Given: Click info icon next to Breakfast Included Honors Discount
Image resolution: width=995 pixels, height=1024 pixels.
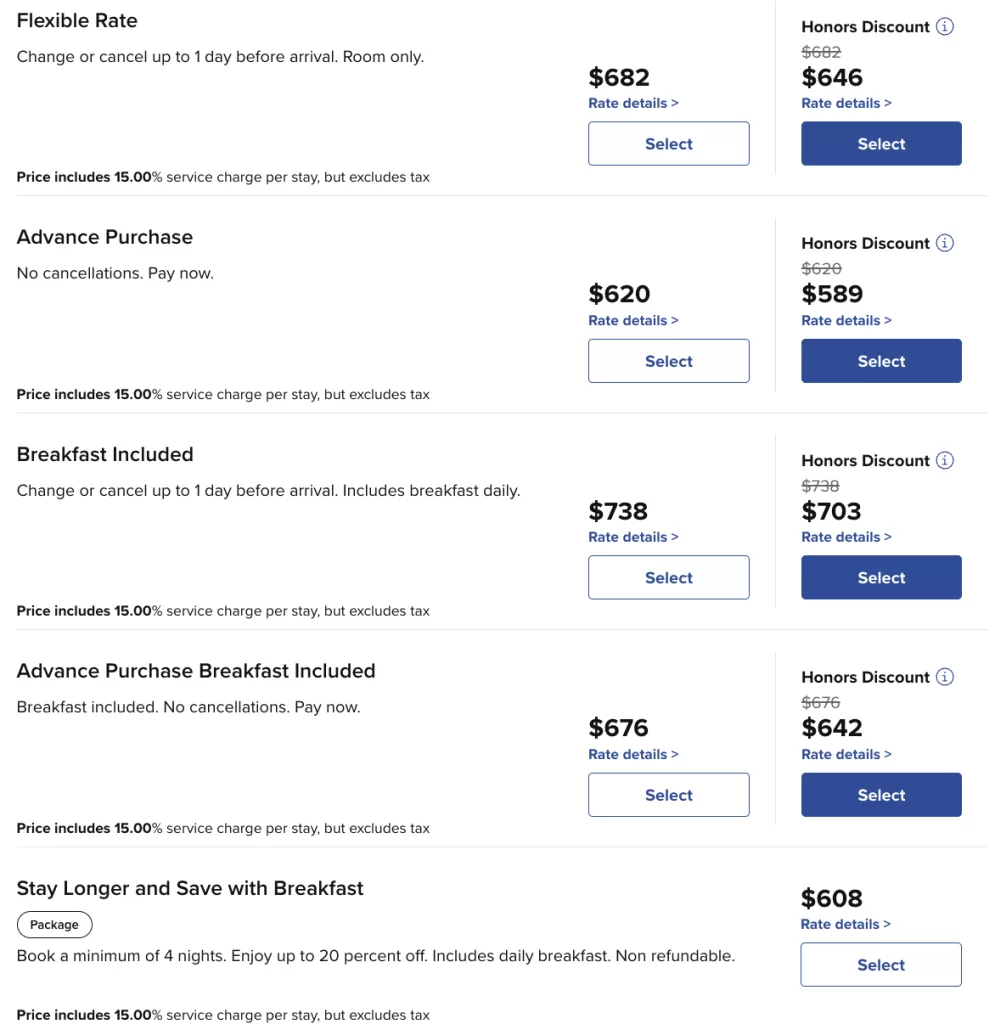Looking at the screenshot, I should [945, 460].
